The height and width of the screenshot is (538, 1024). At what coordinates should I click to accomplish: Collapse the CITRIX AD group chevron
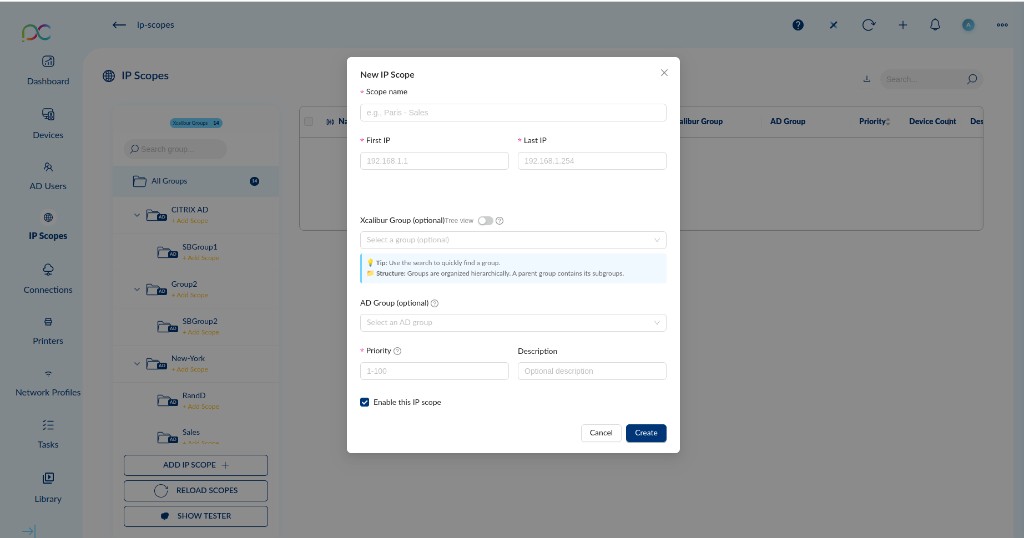tap(136, 215)
